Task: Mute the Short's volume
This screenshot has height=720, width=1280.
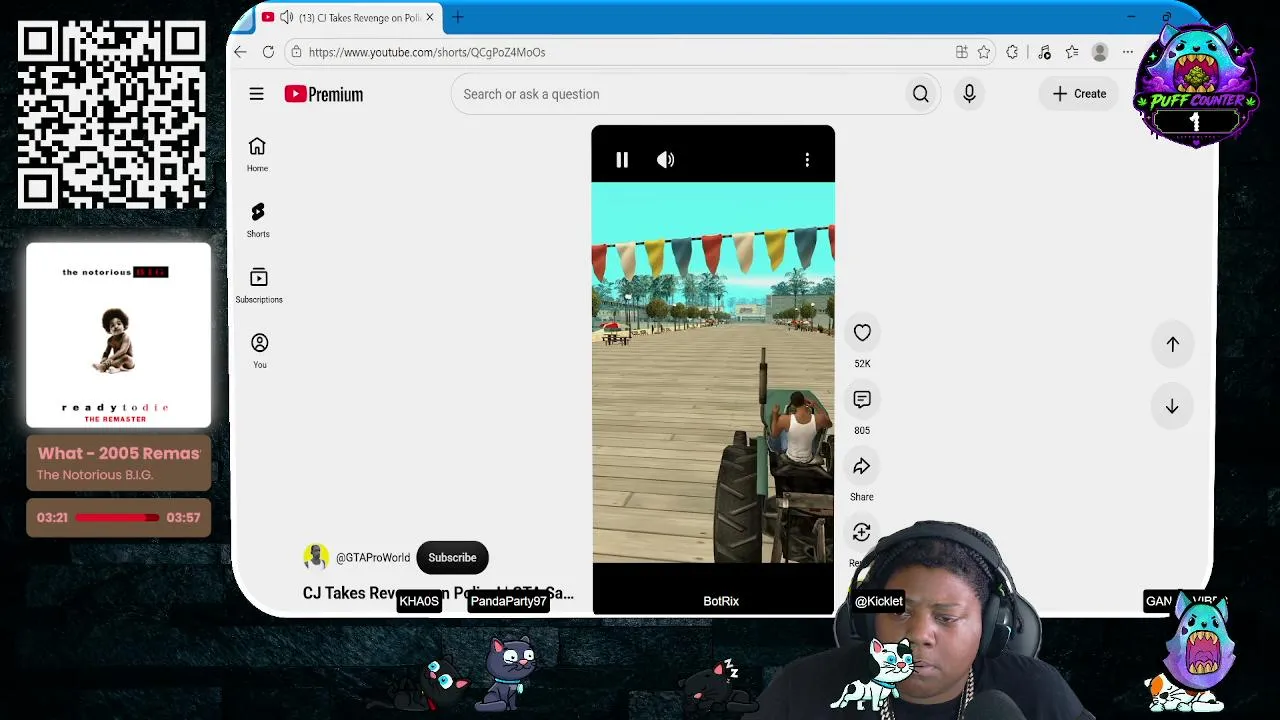Action: coord(665,160)
